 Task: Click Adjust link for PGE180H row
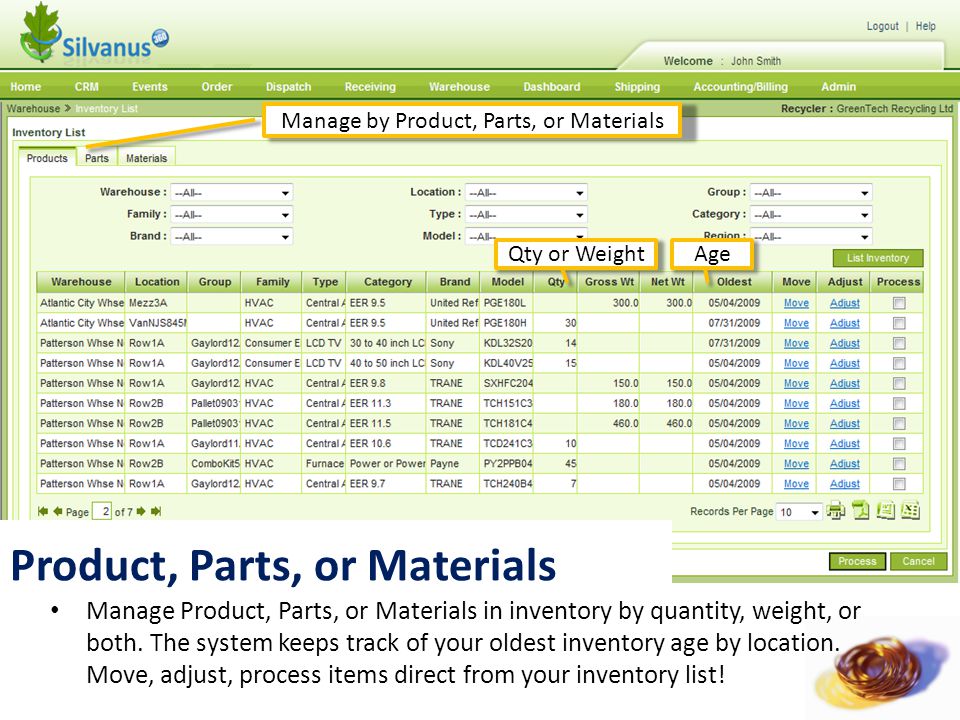[x=845, y=323]
